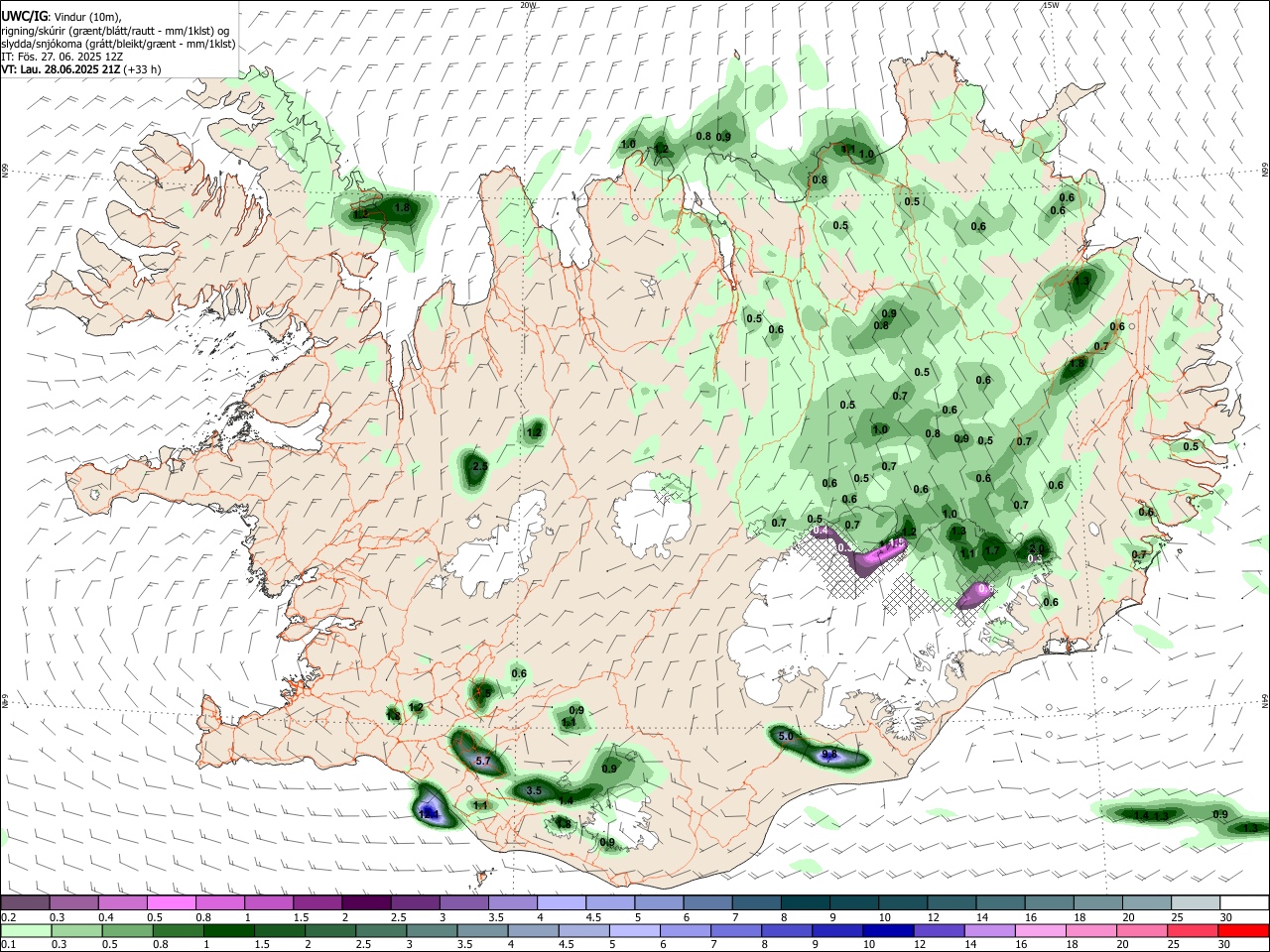
Task: Select the dark teal 8 mm snow swatch
Action: click(807, 902)
